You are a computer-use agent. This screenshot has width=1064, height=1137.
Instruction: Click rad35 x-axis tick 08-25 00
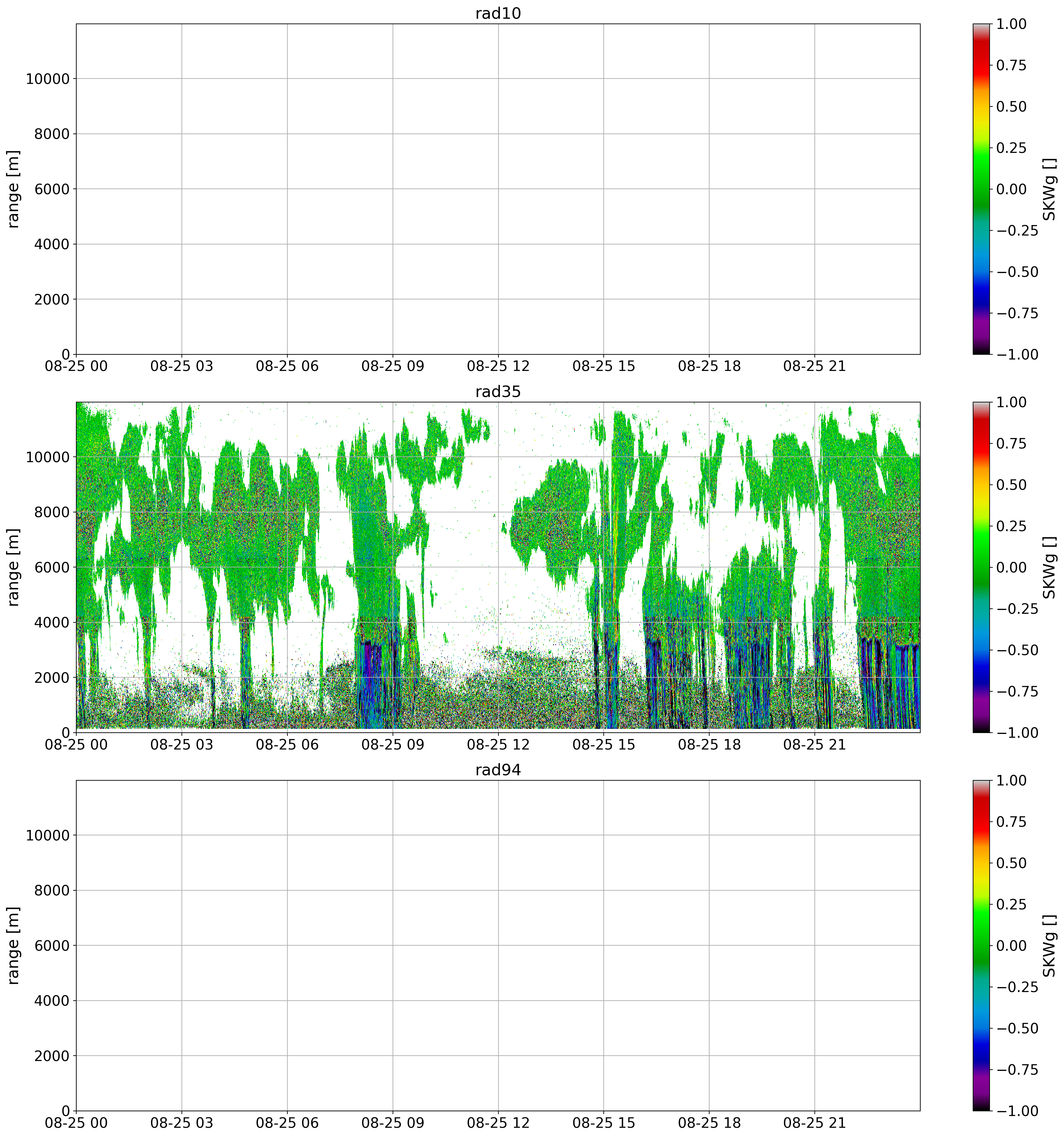tap(76, 745)
